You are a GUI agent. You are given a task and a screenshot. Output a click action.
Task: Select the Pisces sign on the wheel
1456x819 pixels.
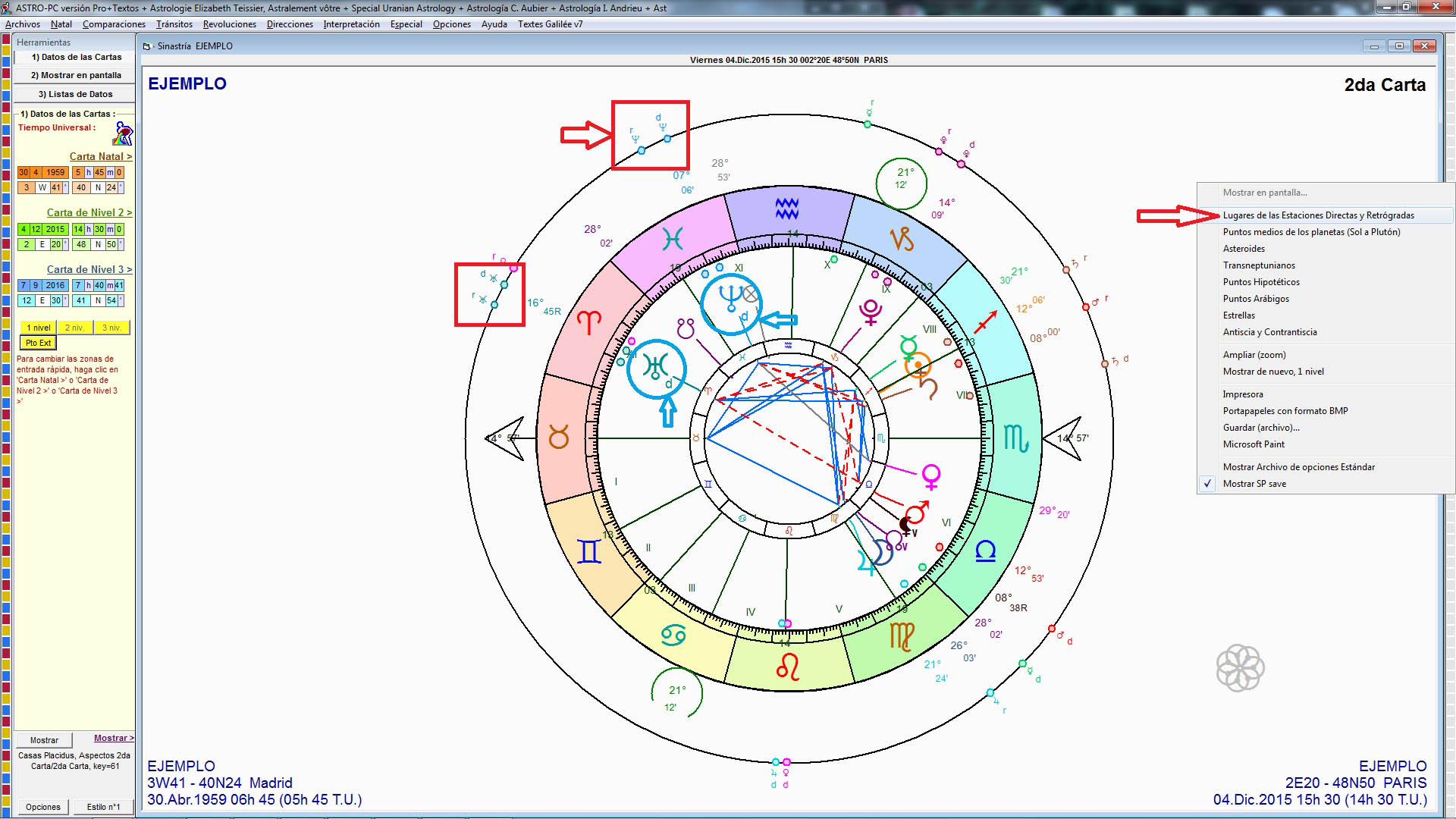click(673, 240)
